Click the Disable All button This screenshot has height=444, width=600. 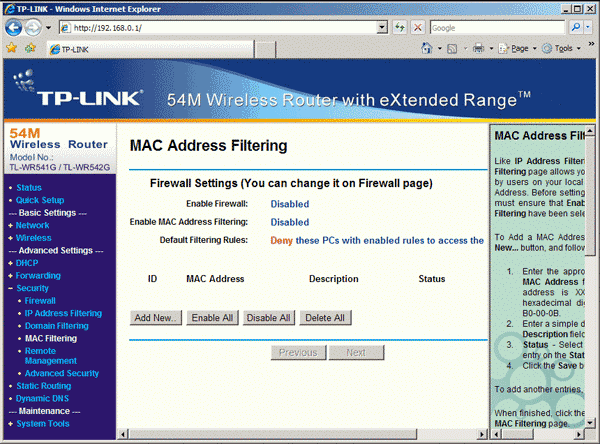[269, 318]
